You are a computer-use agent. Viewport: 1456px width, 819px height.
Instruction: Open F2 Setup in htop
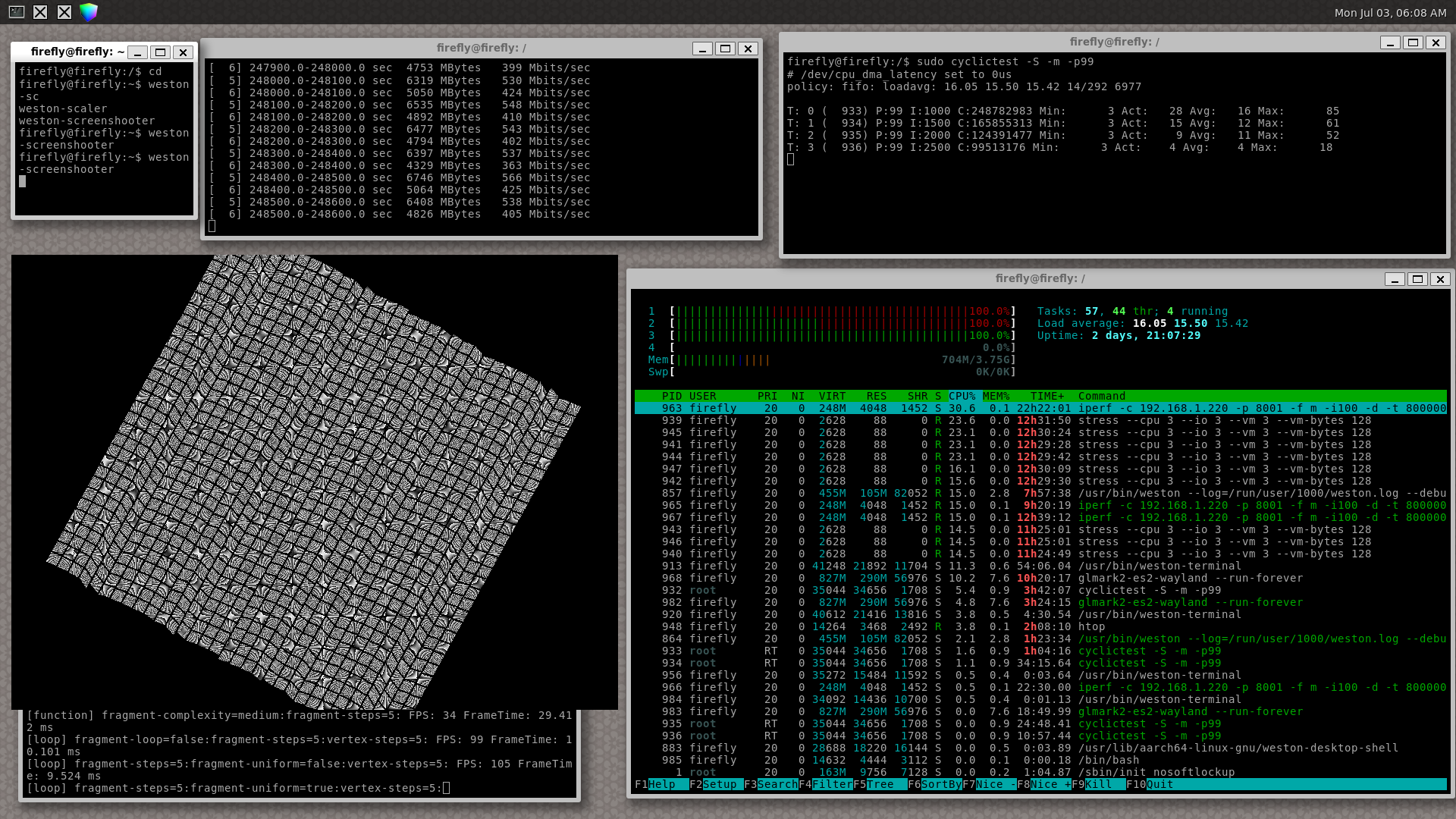(x=716, y=784)
